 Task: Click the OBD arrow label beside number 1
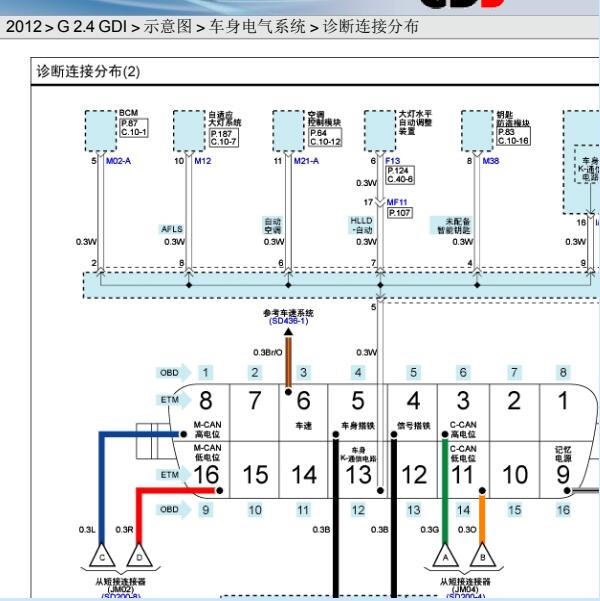[173, 373]
